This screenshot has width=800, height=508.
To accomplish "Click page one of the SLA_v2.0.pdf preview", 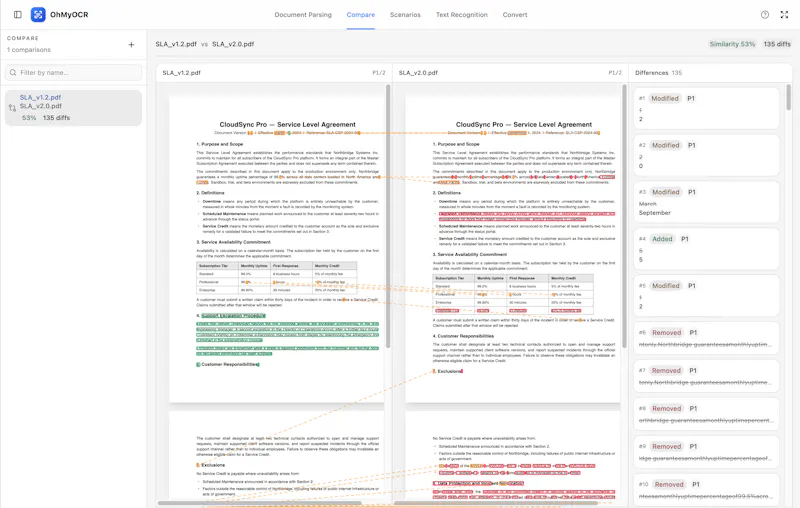I will coord(513,249).
